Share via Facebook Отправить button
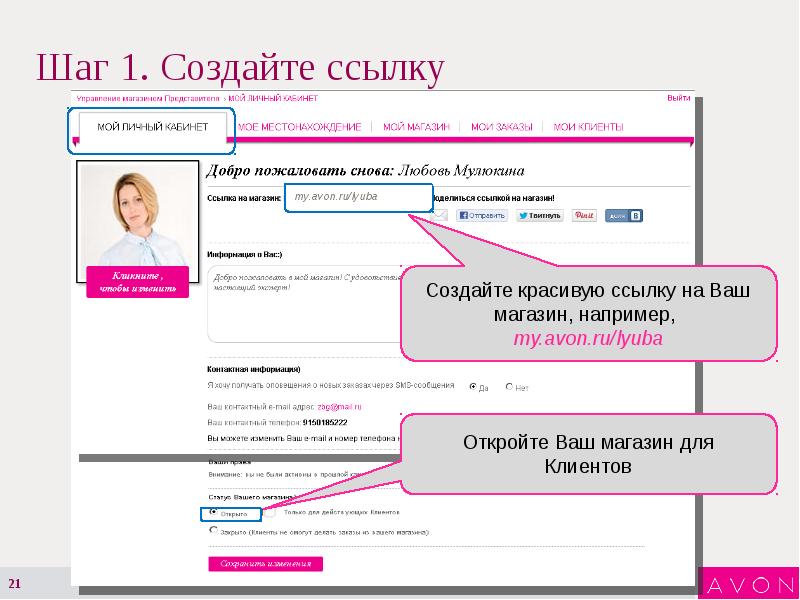800x600 pixels. (482, 215)
